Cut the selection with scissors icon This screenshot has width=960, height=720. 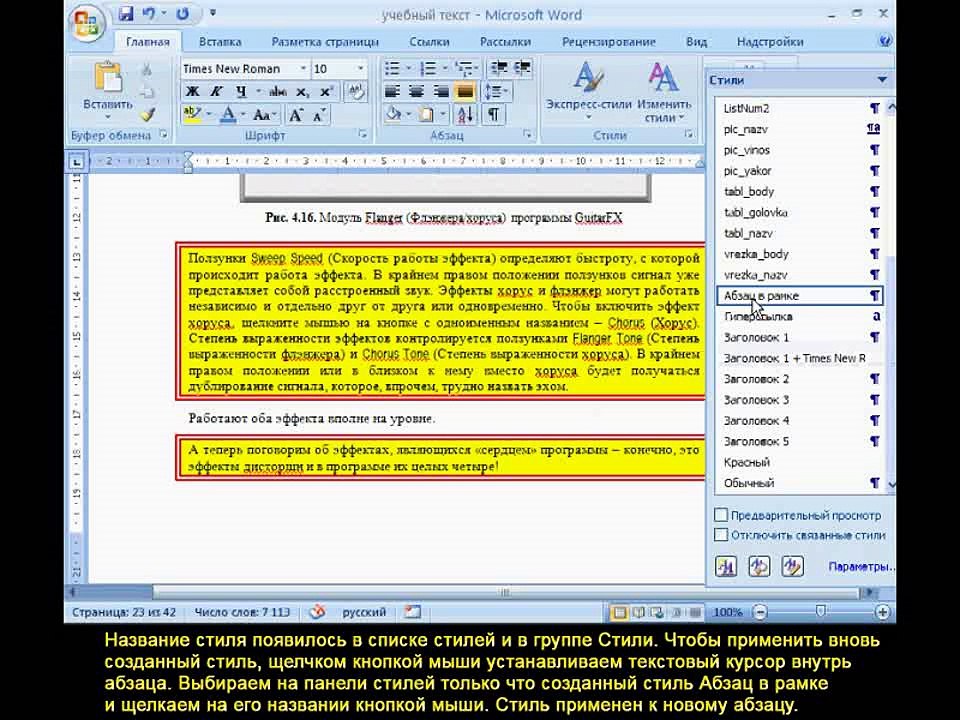147,69
